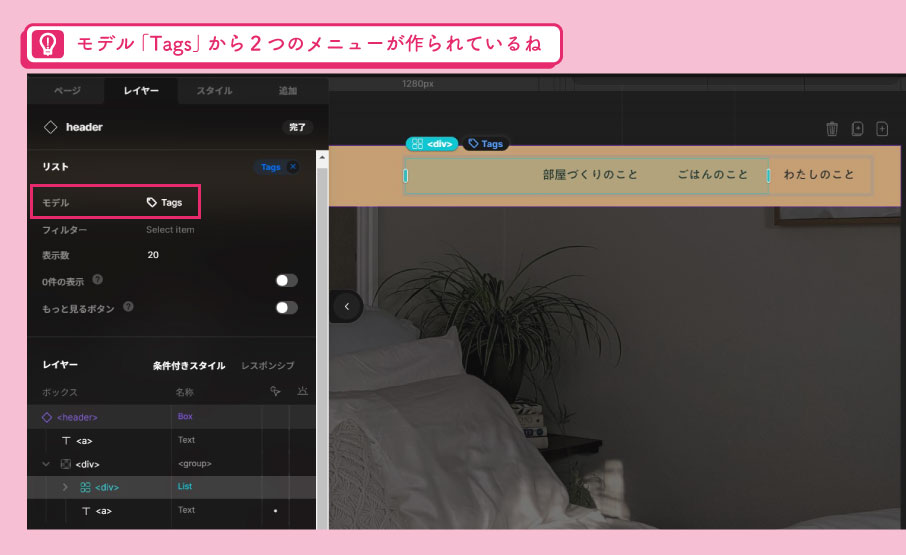Click the responsive column icon at far right

click(302, 391)
